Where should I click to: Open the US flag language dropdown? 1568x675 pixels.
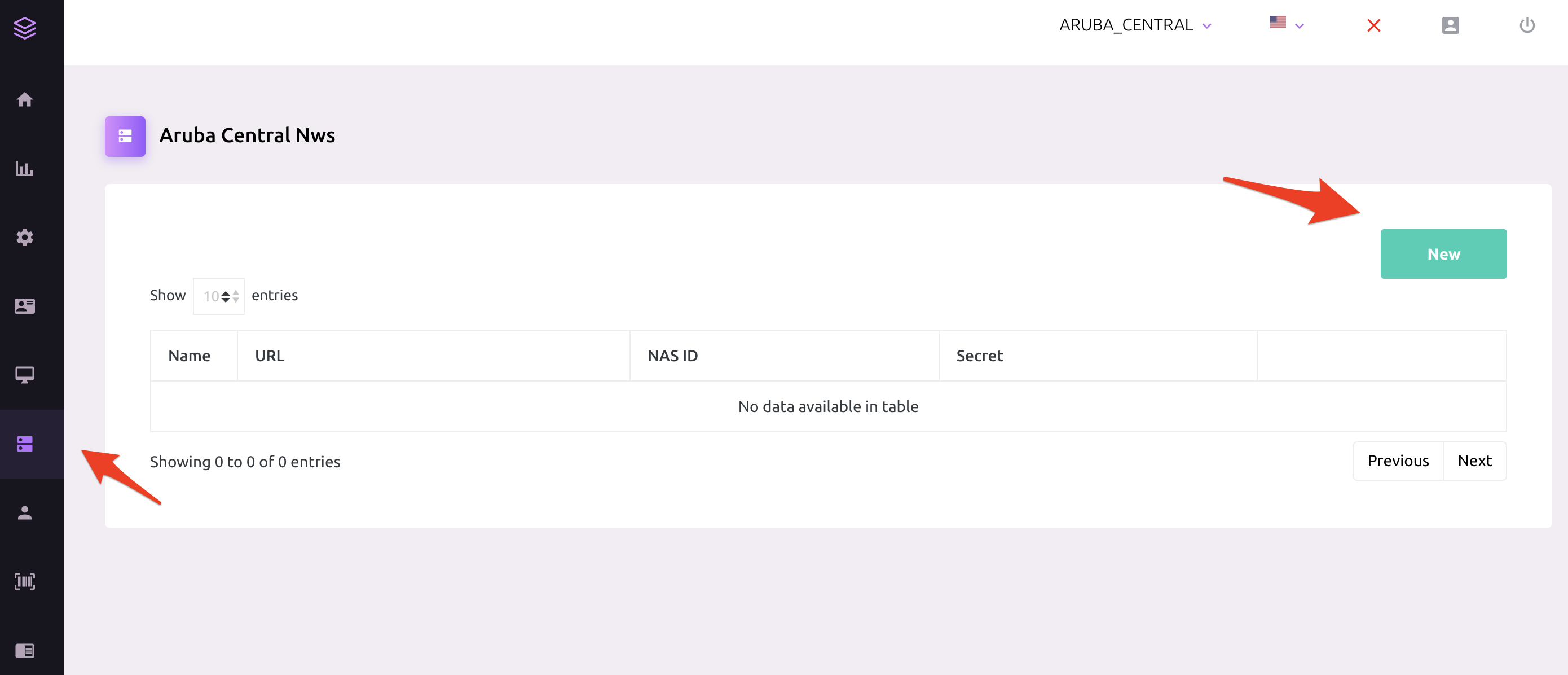coord(1287,24)
